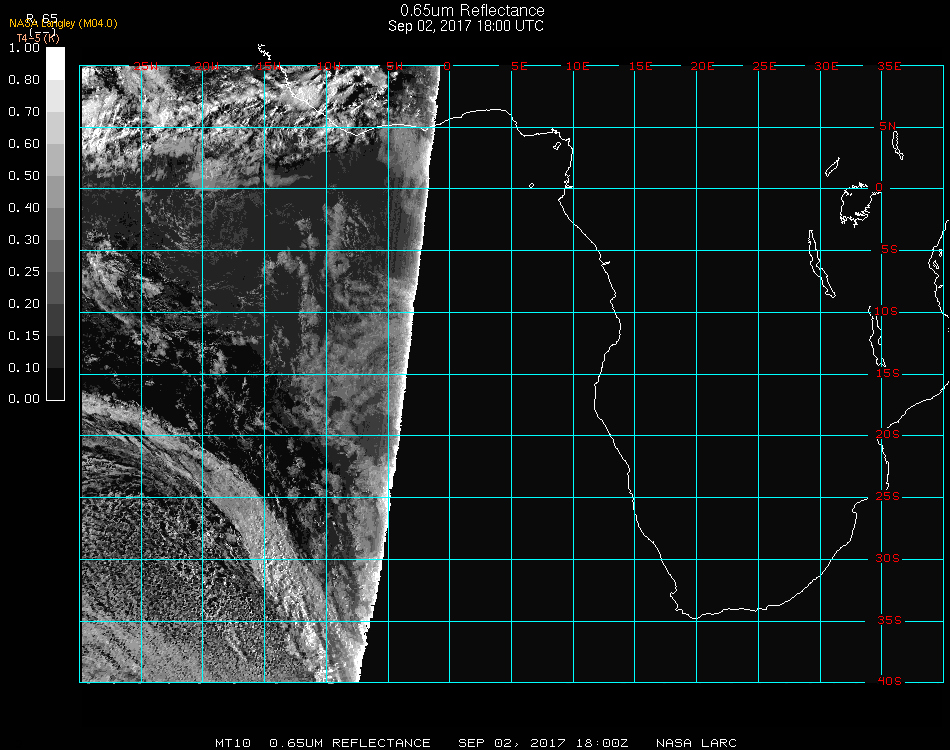This screenshot has width=950, height=750.
Task: Click the 0.30 colorbar scale value
Action: [24, 240]
